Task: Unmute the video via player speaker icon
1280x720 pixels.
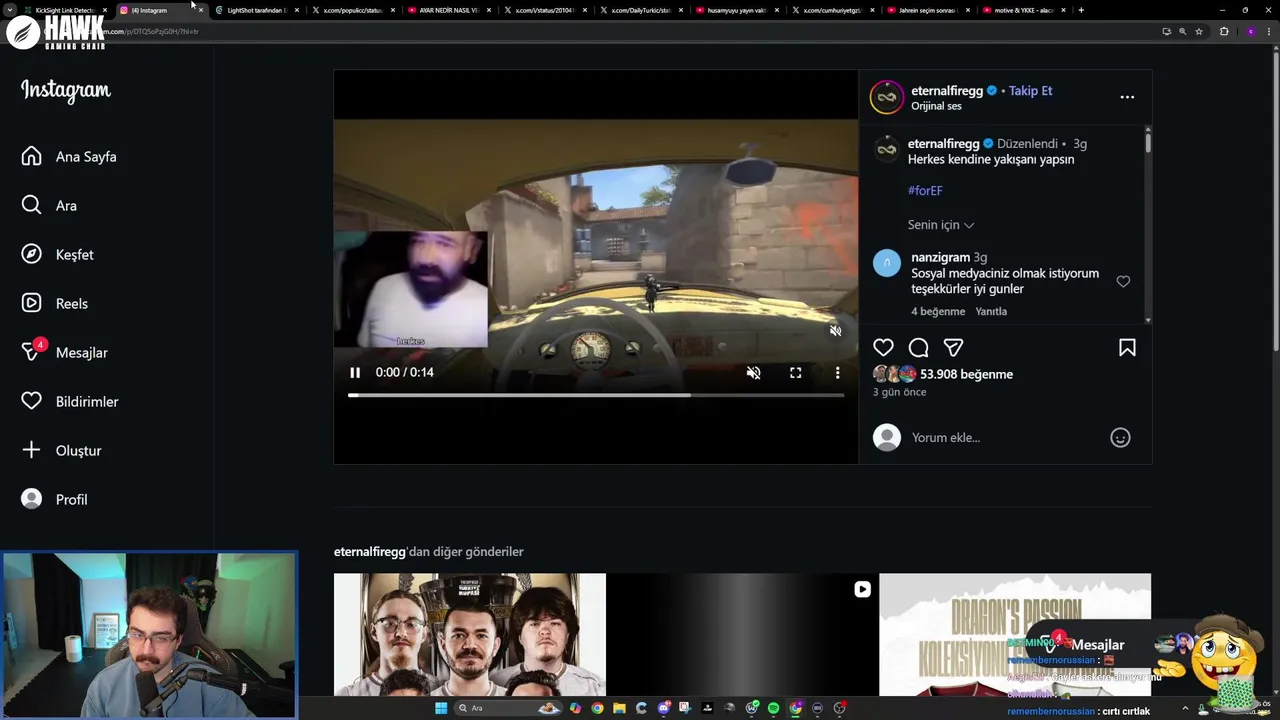Action: (x=754, y=373)
